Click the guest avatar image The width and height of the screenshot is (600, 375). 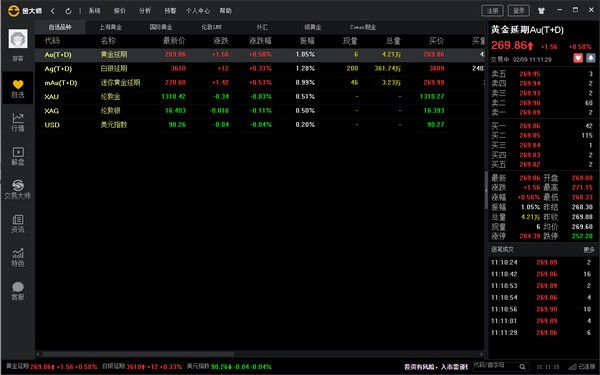click(x=18, y=39)
